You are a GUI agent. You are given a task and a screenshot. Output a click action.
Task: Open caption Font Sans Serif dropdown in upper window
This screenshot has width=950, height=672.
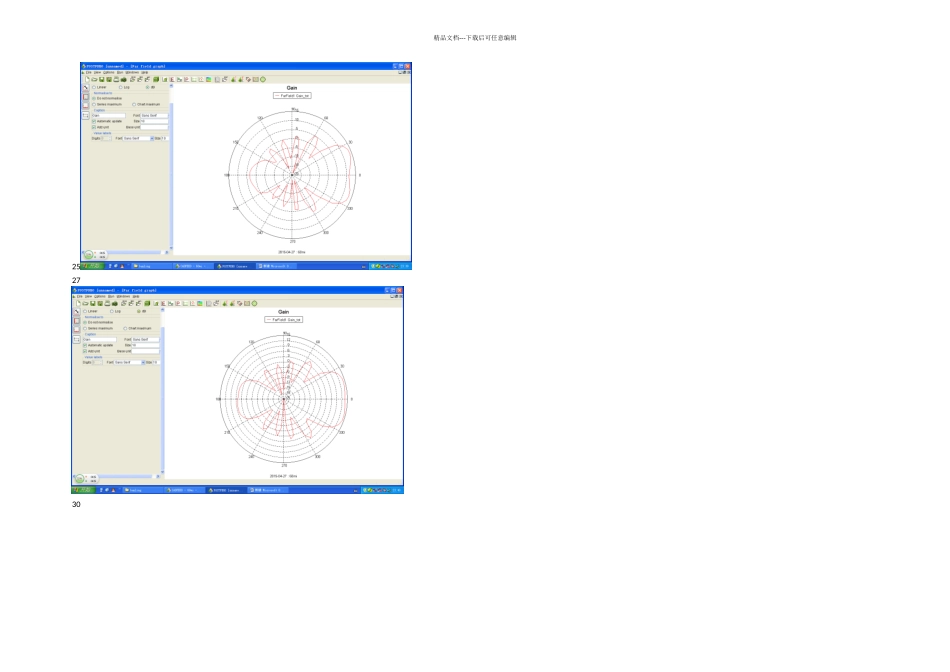tap(154, 115)
